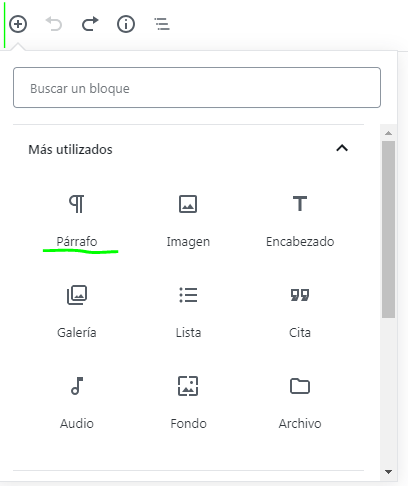Click the Undo arrow icon

54,24
